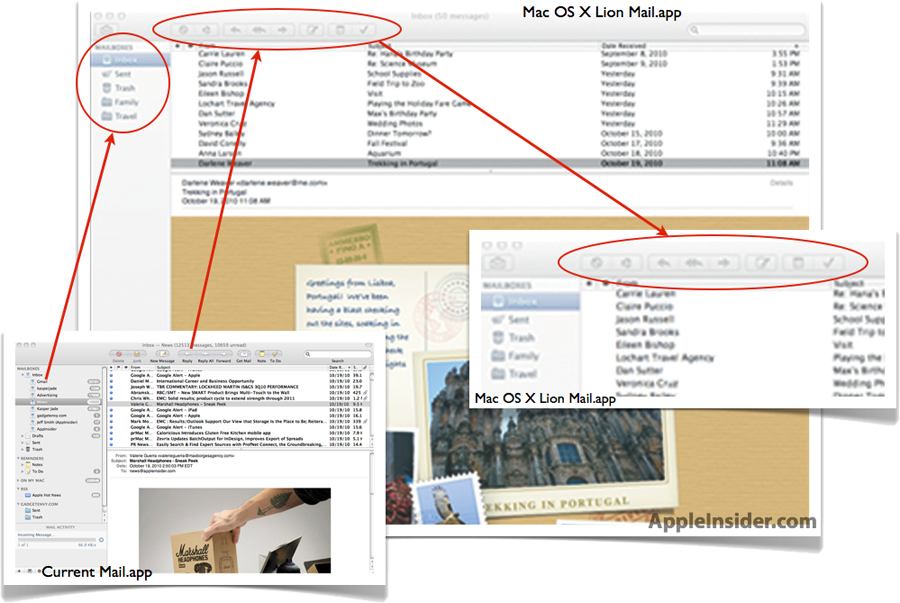Click the Date Received column header in Lion Mail
The image size is (900, 603).
pyautogui.click(x=623, y=45)
